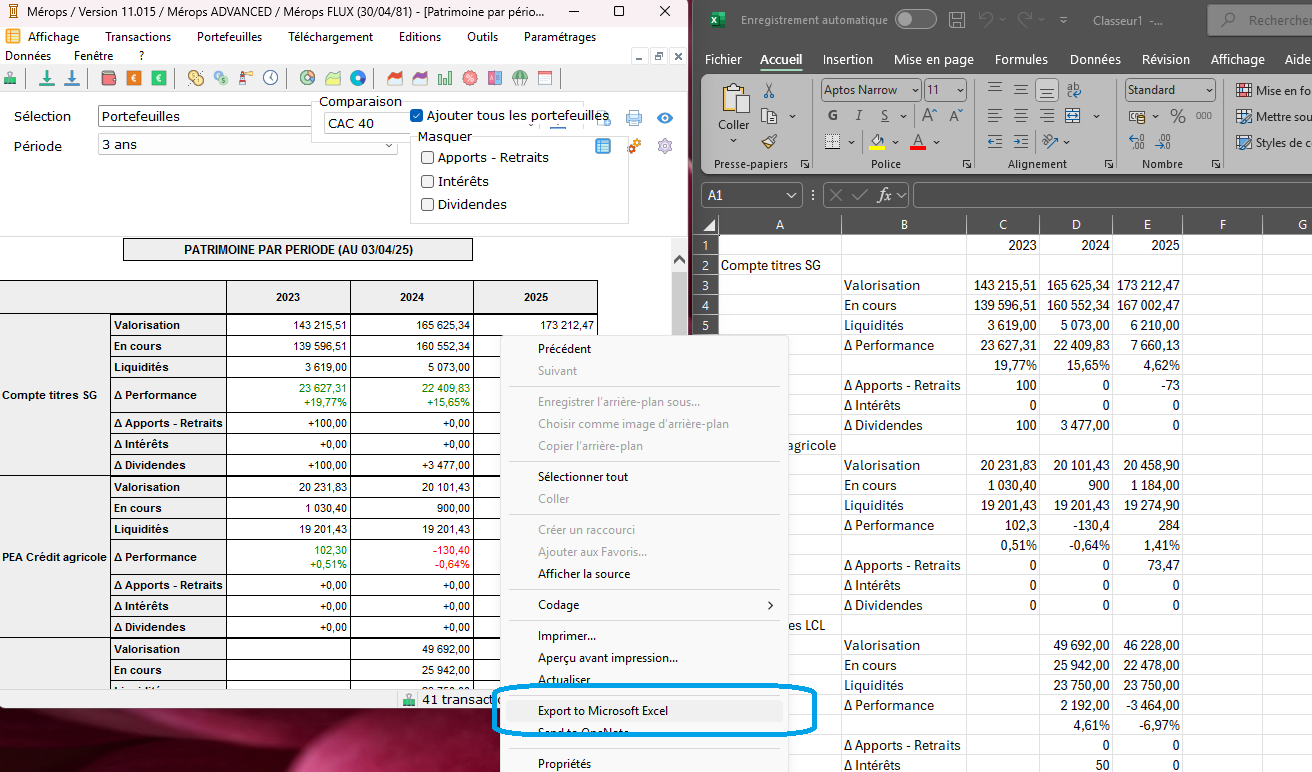Click the calendar icon in Mérops toolbar
The image size is (1312, 772).
[544, 78]
